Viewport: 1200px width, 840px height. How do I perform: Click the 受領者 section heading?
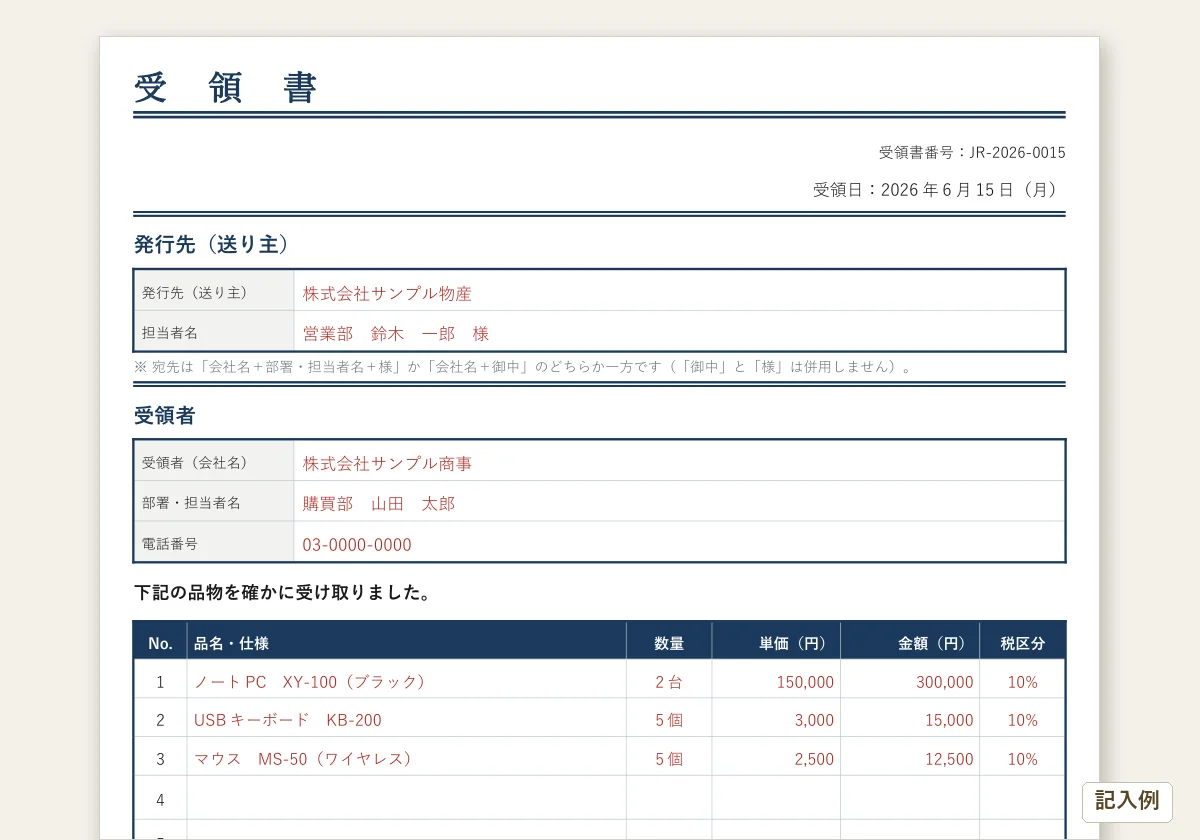164,416
